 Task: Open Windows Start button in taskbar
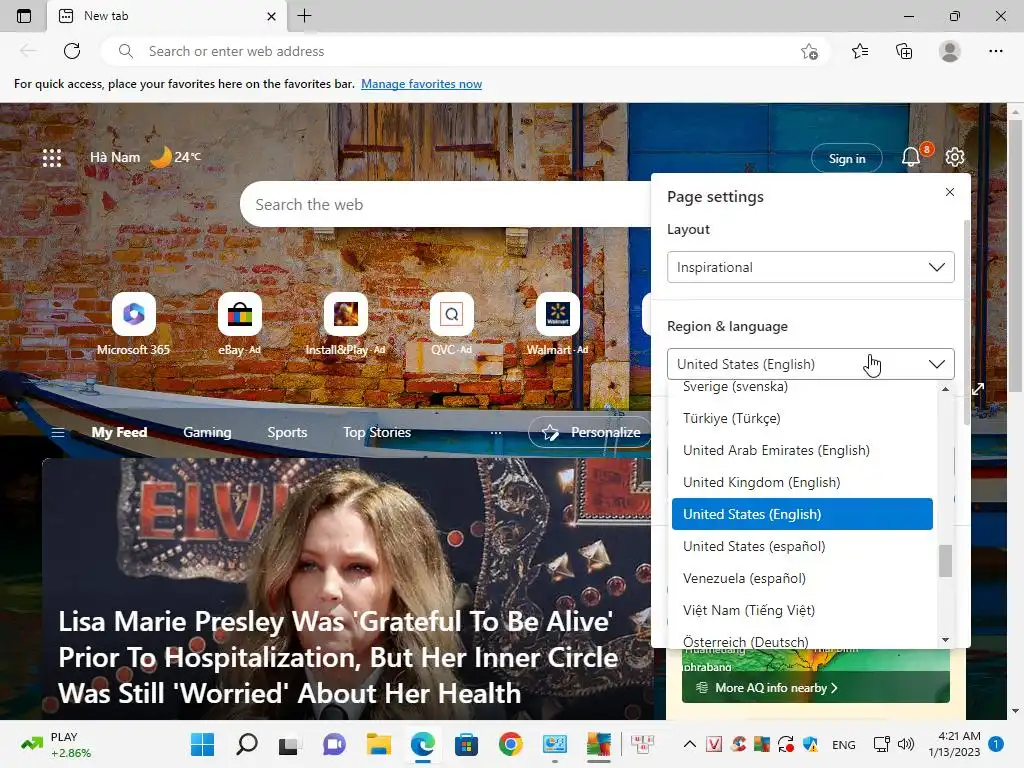tap(202, 744)
